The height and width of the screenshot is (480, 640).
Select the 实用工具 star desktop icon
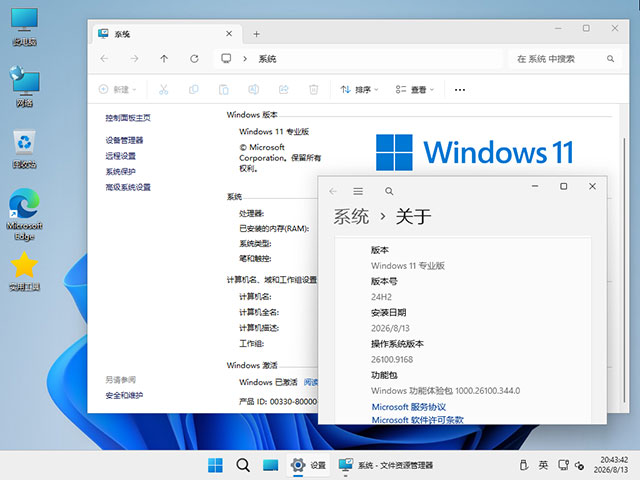click(x=24, y=271)
